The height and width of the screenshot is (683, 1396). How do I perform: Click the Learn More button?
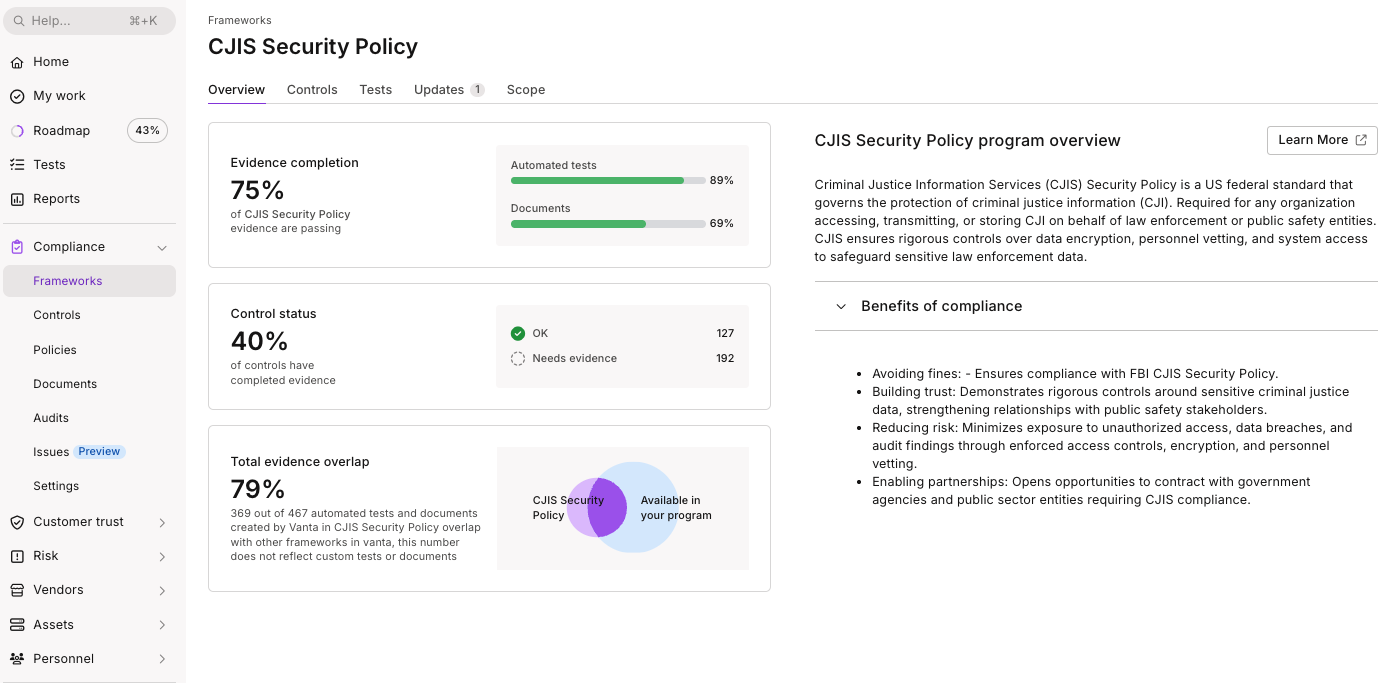[1322, 140]
